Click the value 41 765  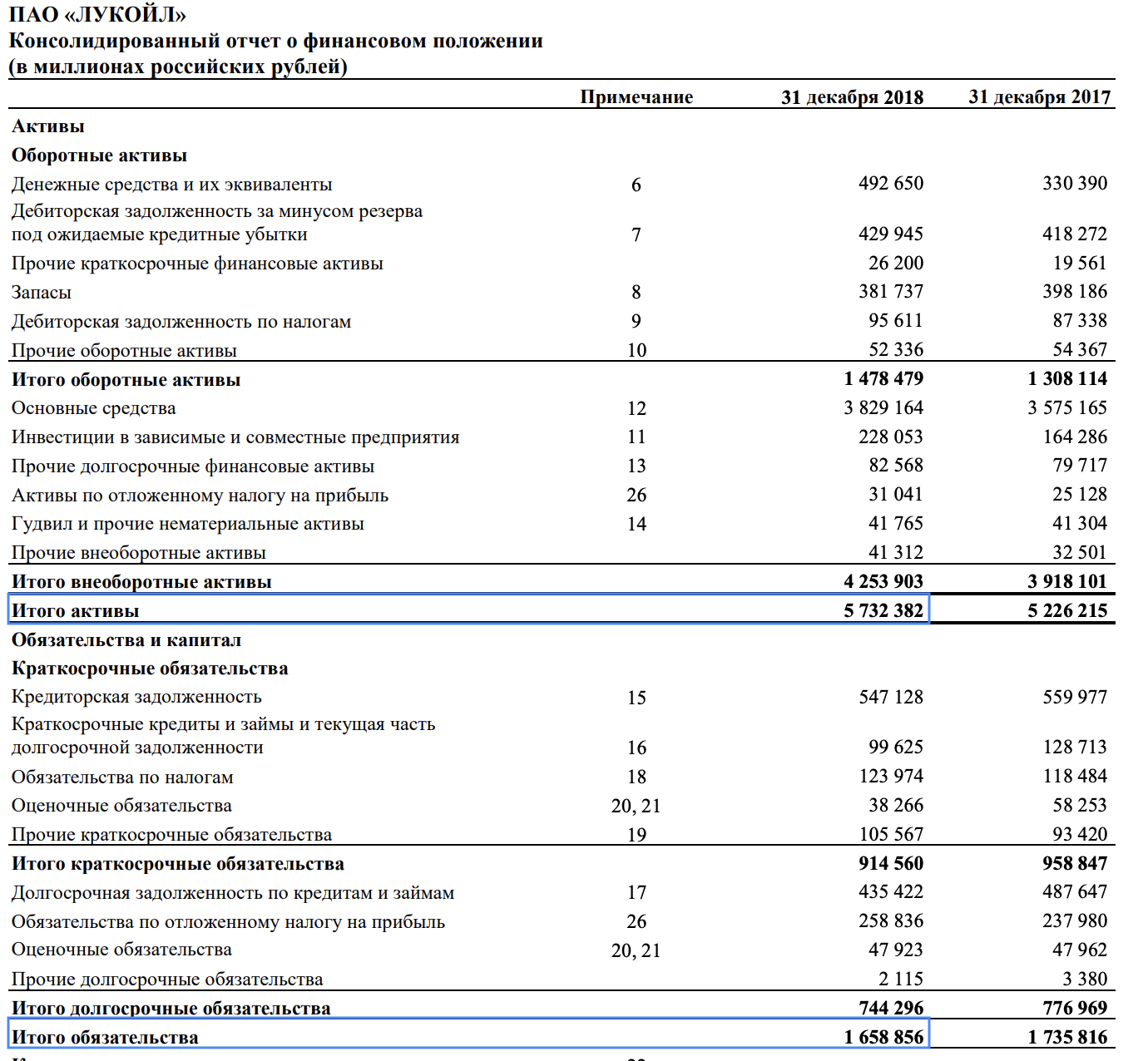tap(896, 524)
